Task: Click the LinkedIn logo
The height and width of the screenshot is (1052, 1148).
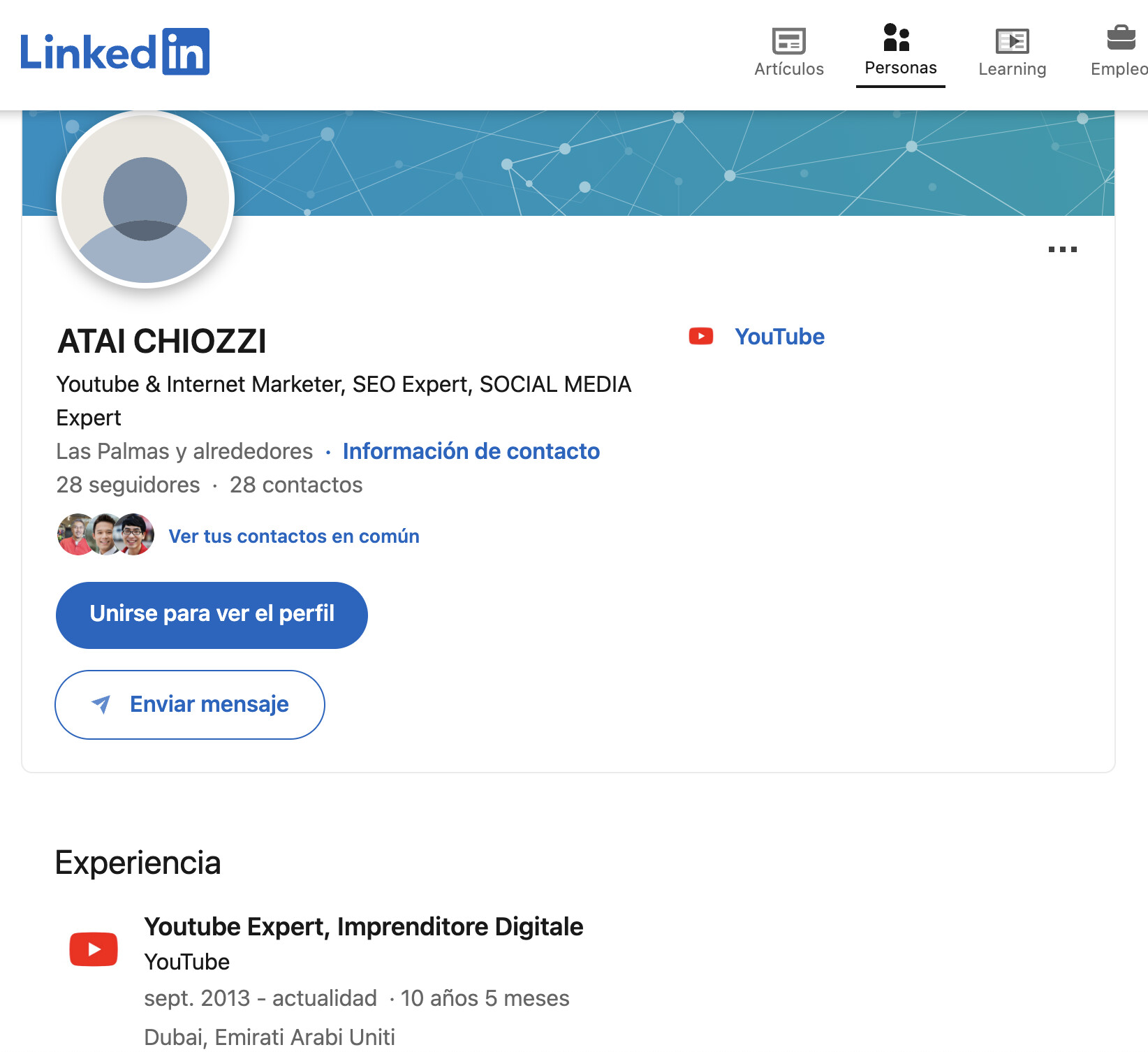Action: (x=115, y=52)
